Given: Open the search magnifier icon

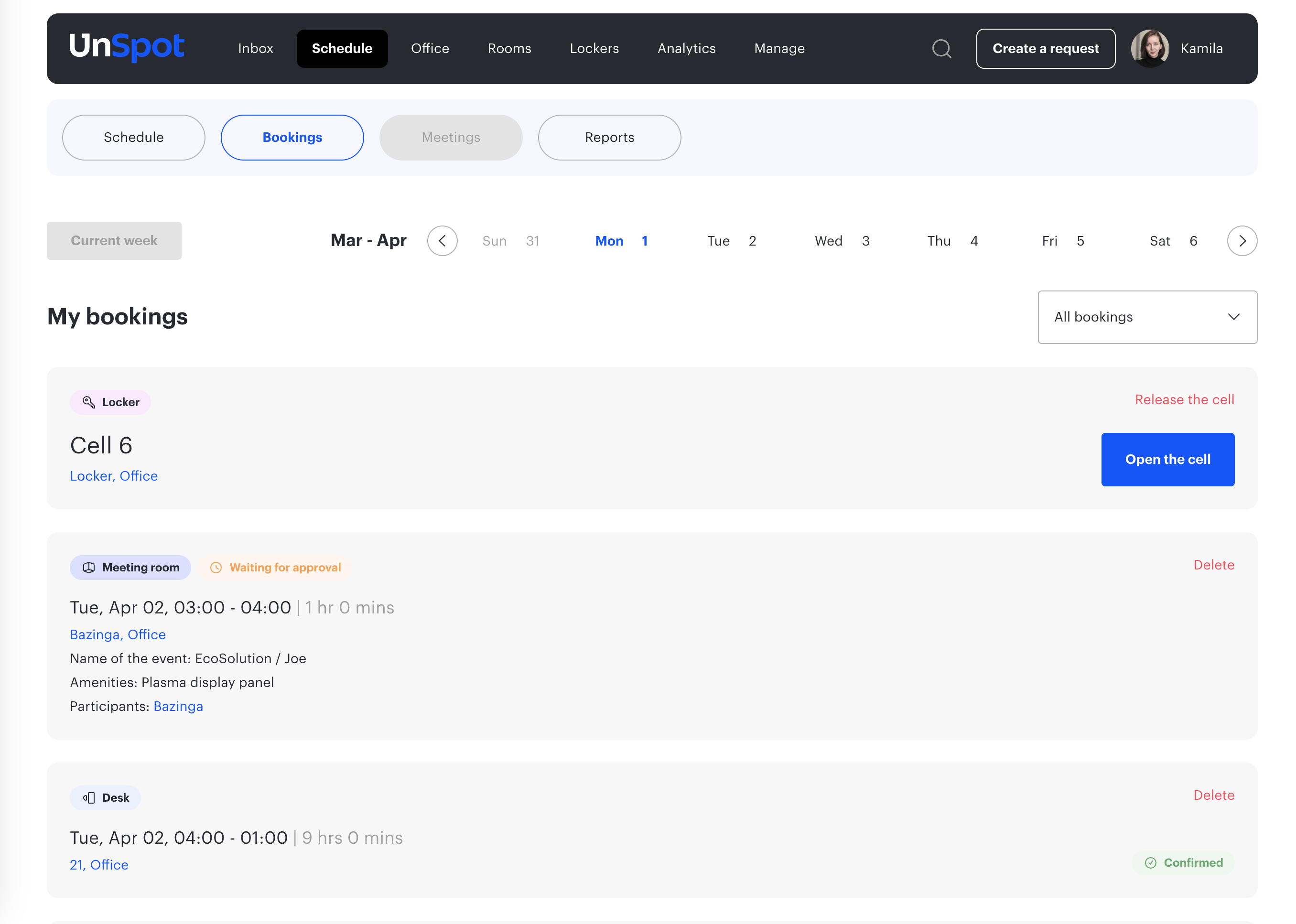Looking at the screenshot, I should (x=941, y=48).
